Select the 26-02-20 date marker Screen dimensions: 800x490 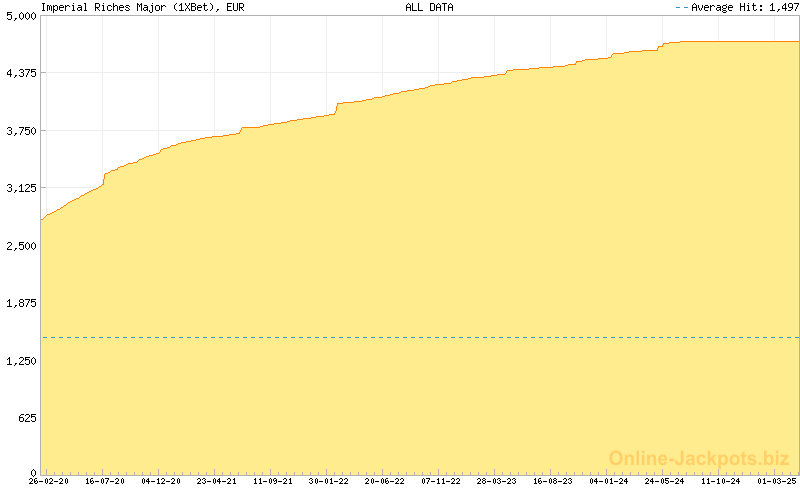(x=49, y=481)
